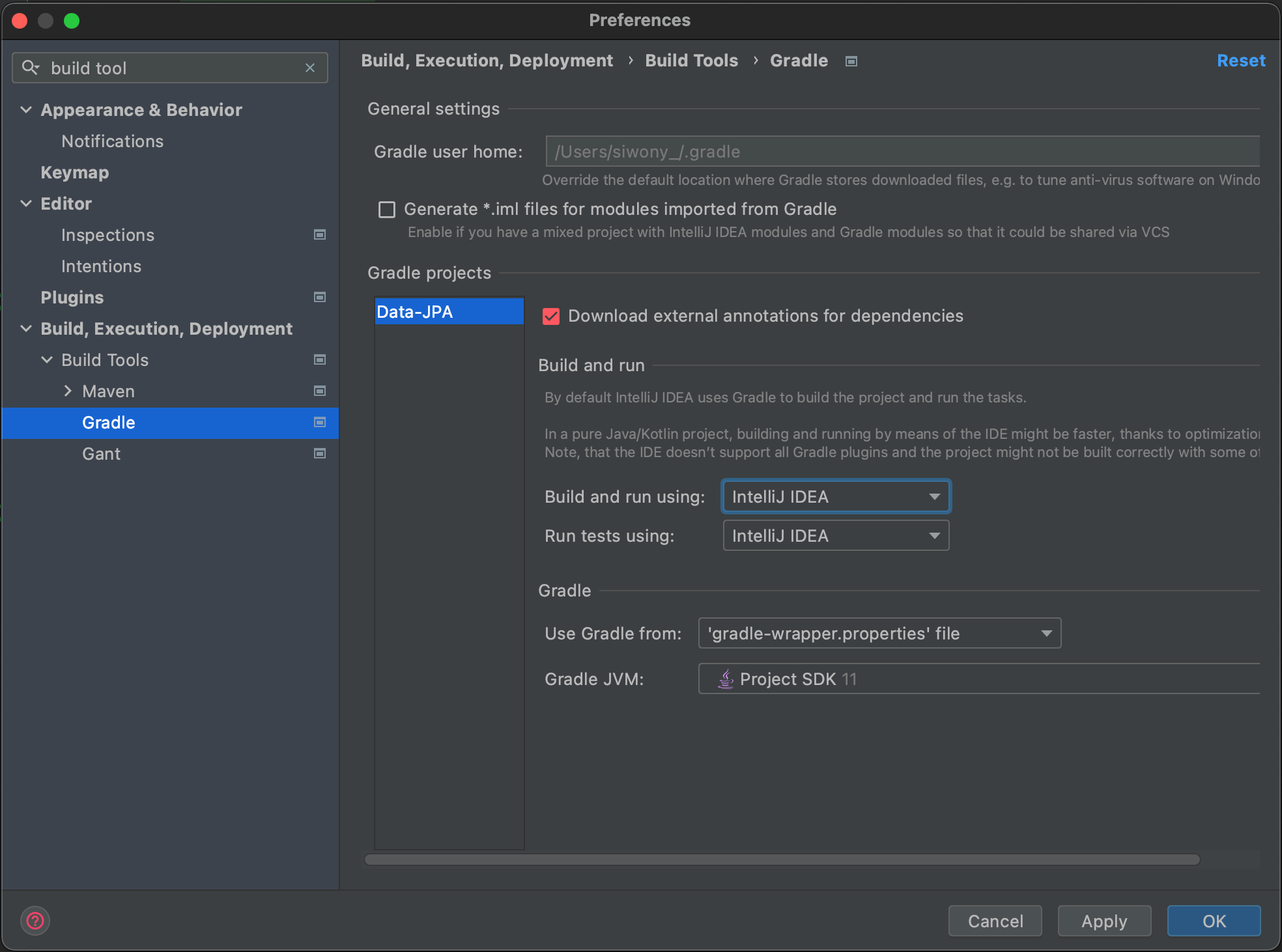Click project-level icon next to Inspections
The image size is (1282, 952).
tap(320, 234)
